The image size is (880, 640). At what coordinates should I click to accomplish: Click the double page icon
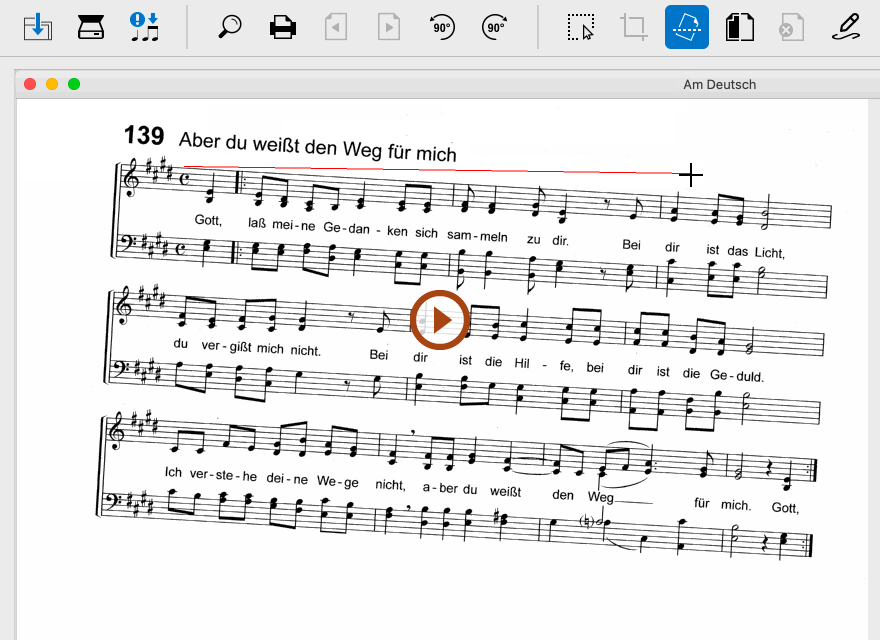pyautogui.click(x=739, y=27)
